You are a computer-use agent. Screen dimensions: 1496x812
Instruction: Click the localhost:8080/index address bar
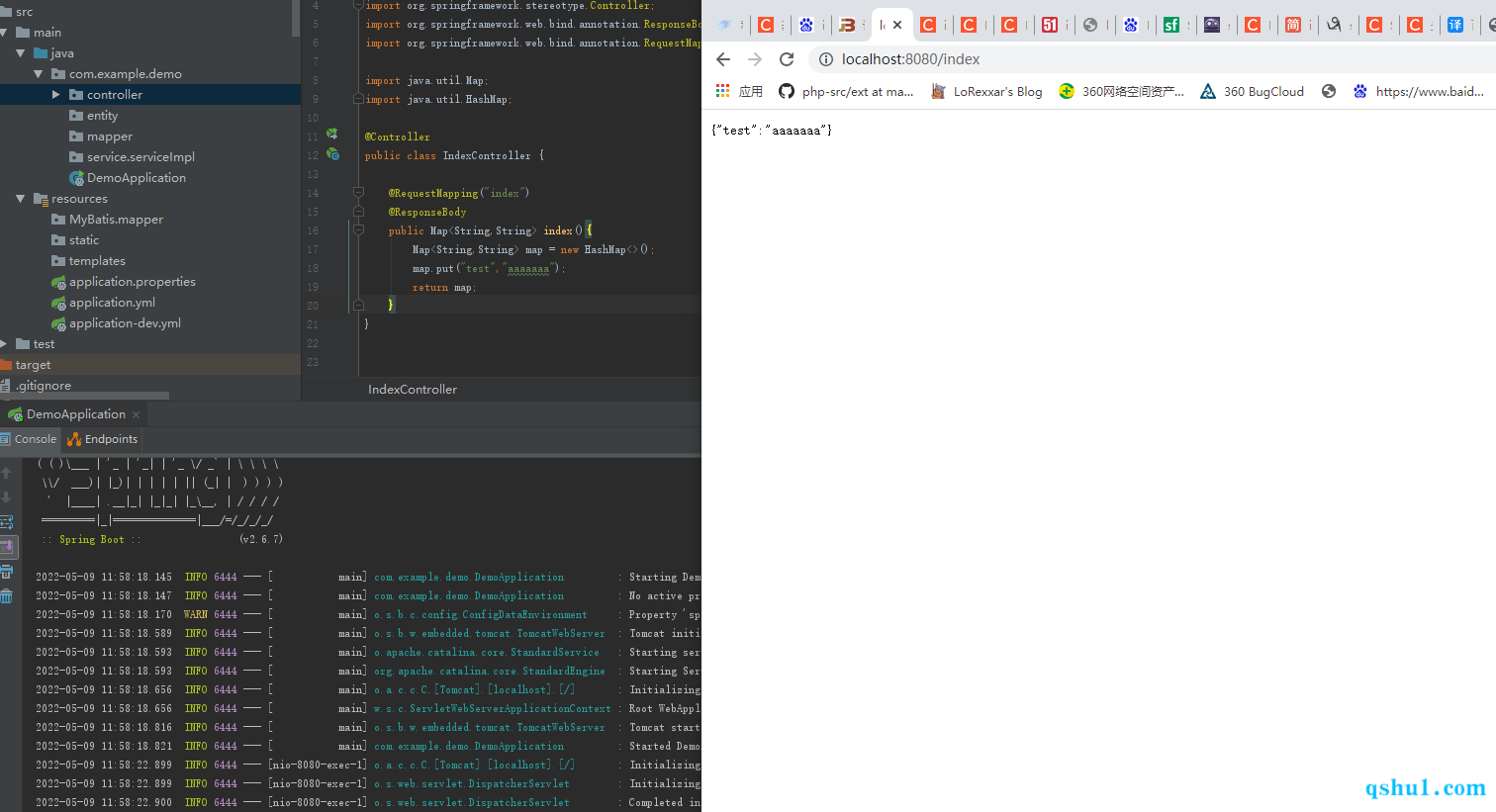[1153, 59]
